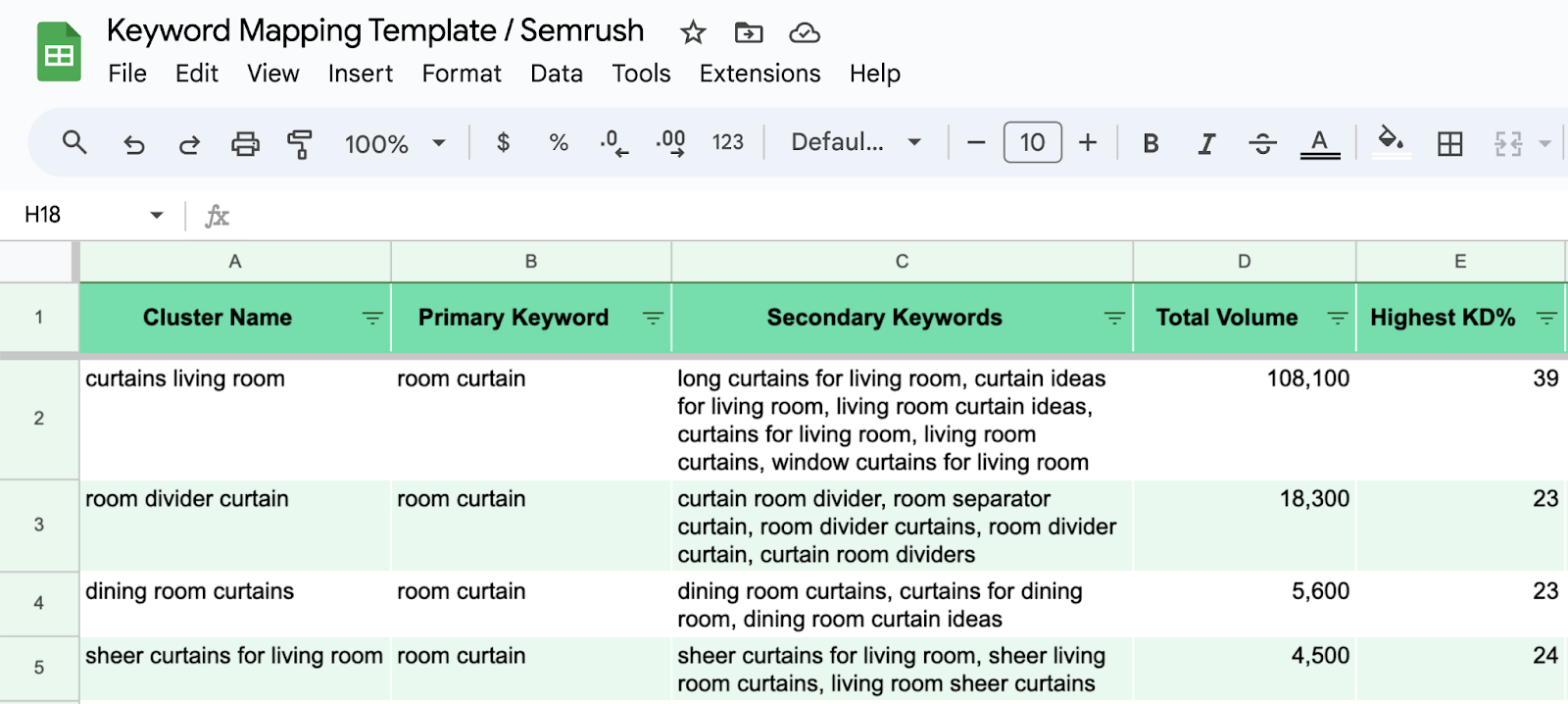Open the Extensions menu
Image resolution: width=1568 pixels, height=704 pixels.
click(x=759, y=74)
